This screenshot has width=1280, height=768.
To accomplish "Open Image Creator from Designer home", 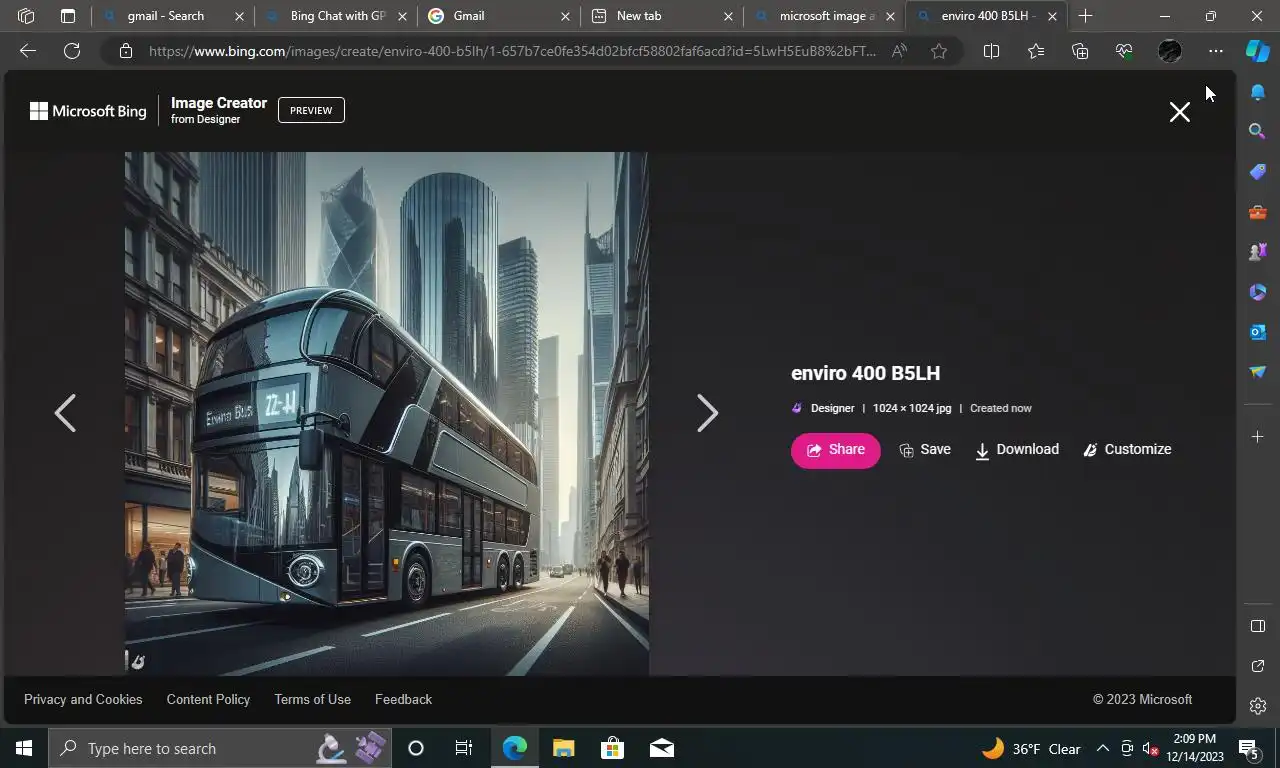I will pyautogui.click(x=218, y=110).
